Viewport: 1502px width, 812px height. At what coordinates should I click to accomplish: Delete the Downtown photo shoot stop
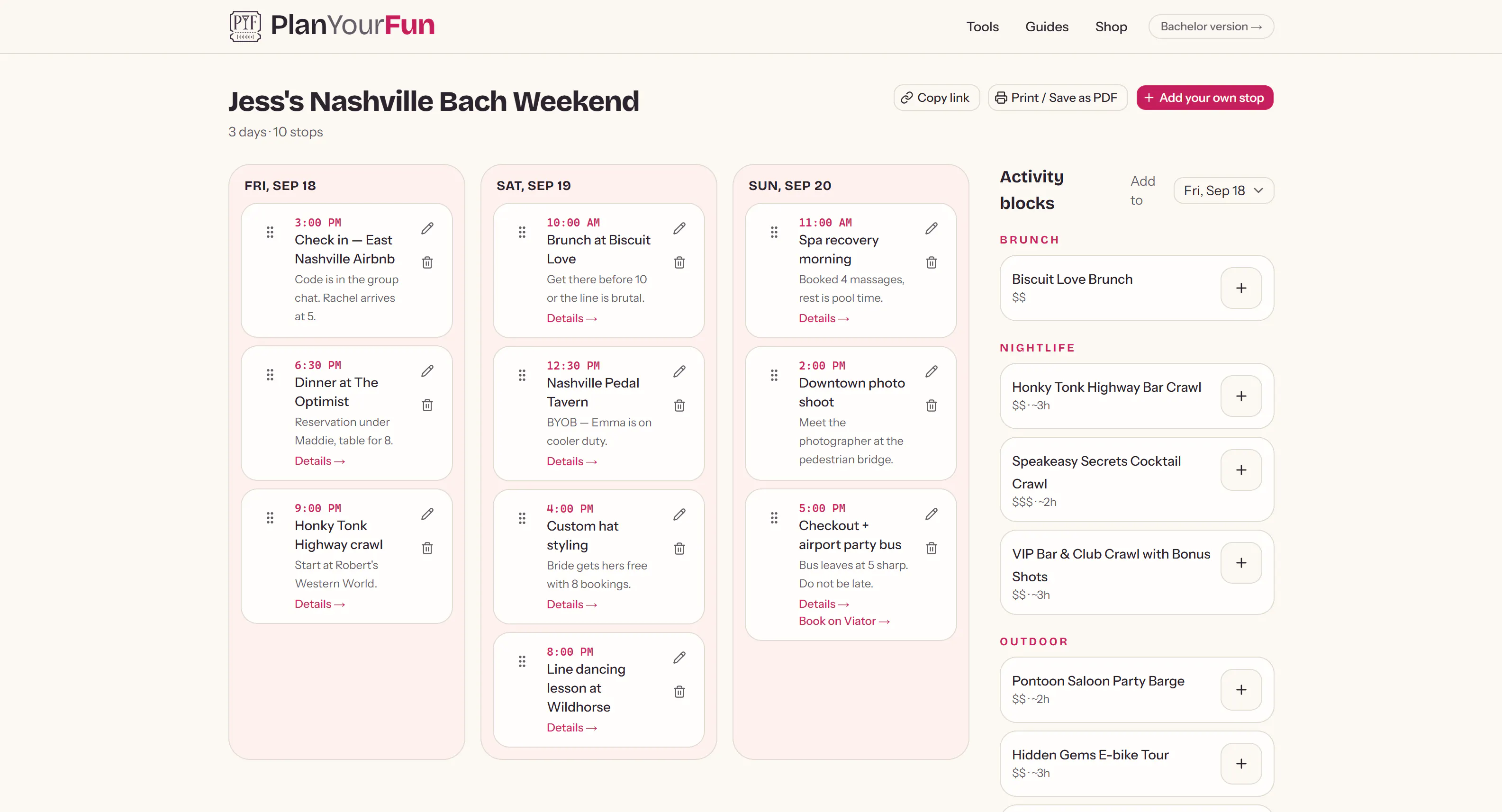[x=931, y=406]
